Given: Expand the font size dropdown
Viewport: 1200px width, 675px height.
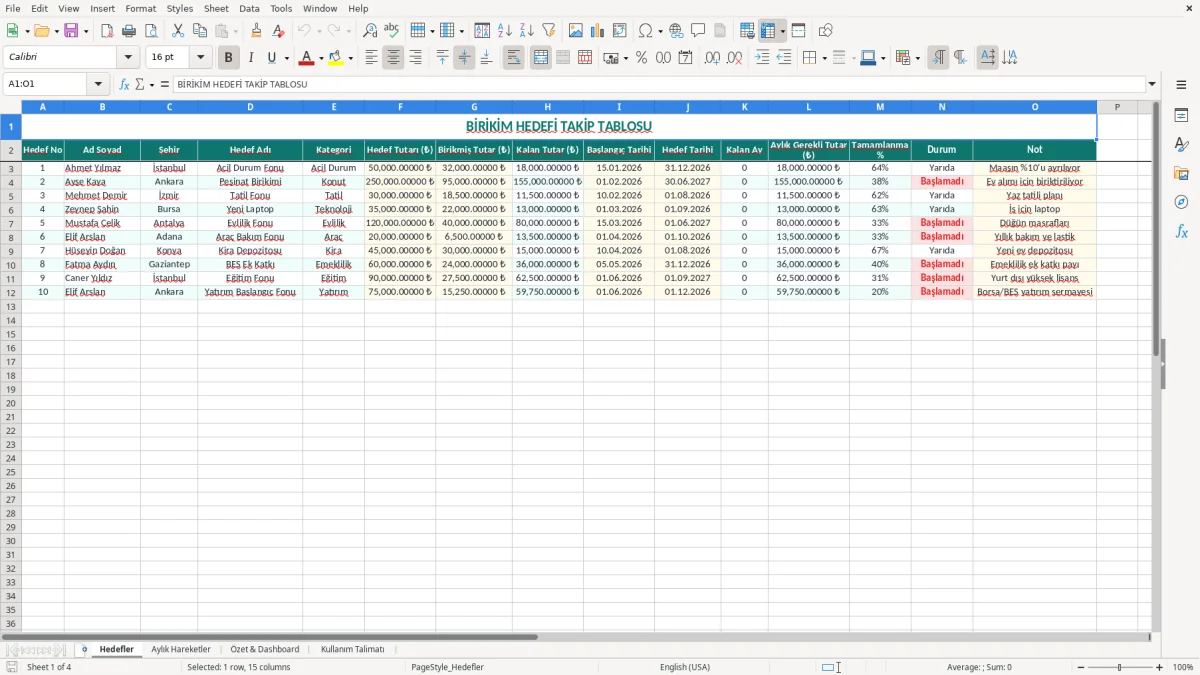Looking at the screenshot, I should (200, 58).
